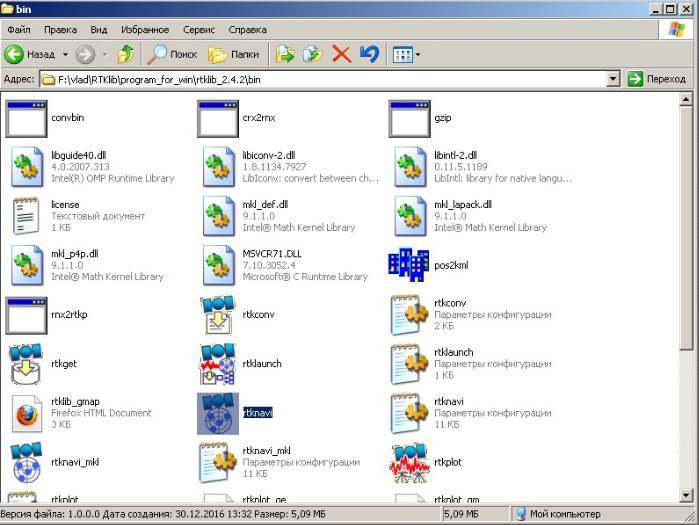Select the rtknavi_mkl configuration settings file
Screen dimensions: 699x525
tap(217, 460)
